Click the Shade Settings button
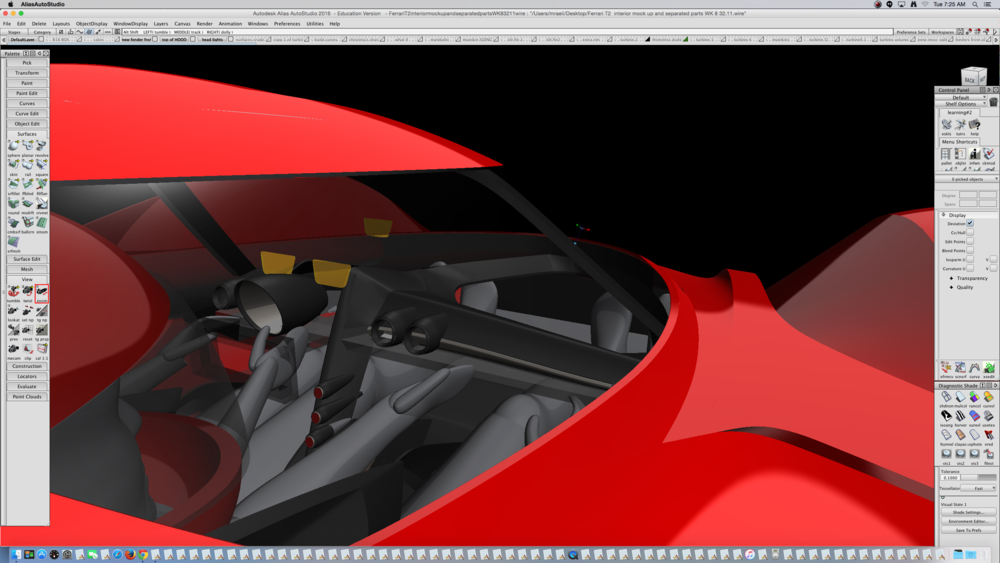Viewport: 1000px width, 563px height. pos(967,513)
